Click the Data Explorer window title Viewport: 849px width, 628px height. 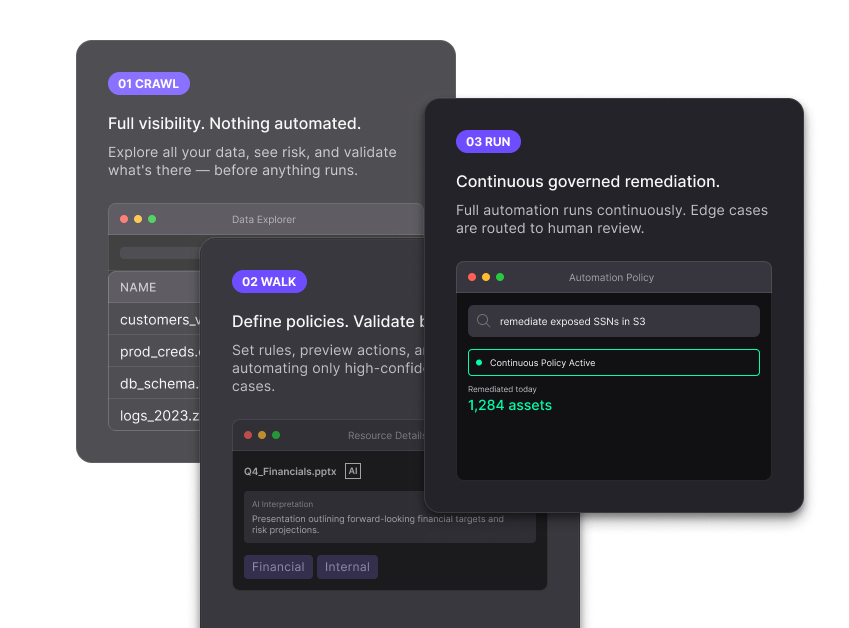point(264,219)
